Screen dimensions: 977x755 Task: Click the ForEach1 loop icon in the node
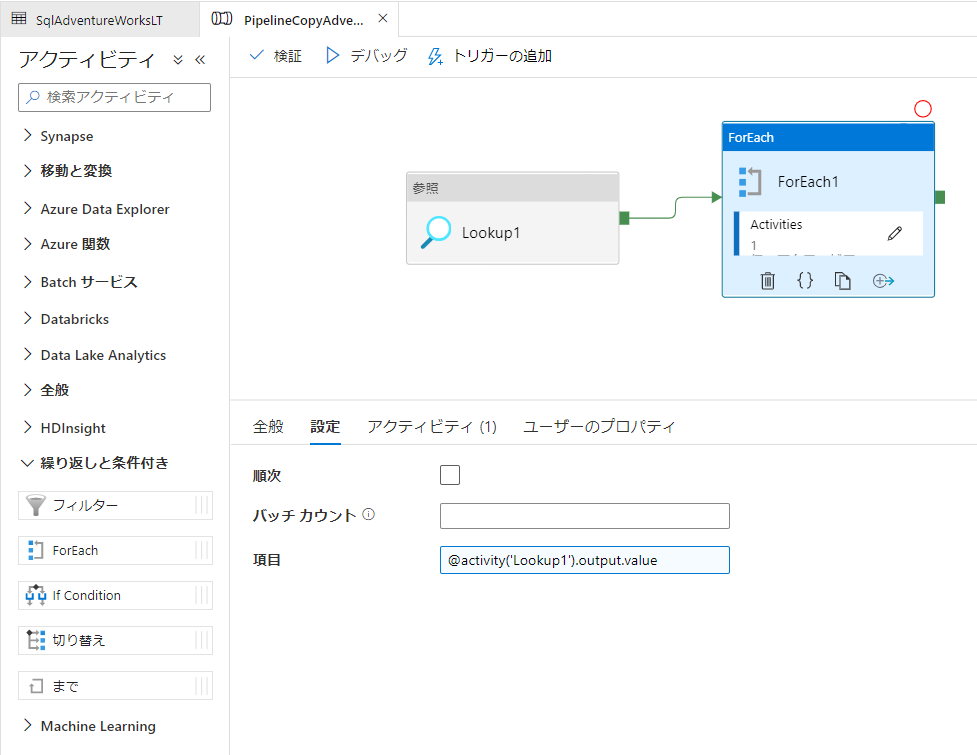tap(750, 182)
